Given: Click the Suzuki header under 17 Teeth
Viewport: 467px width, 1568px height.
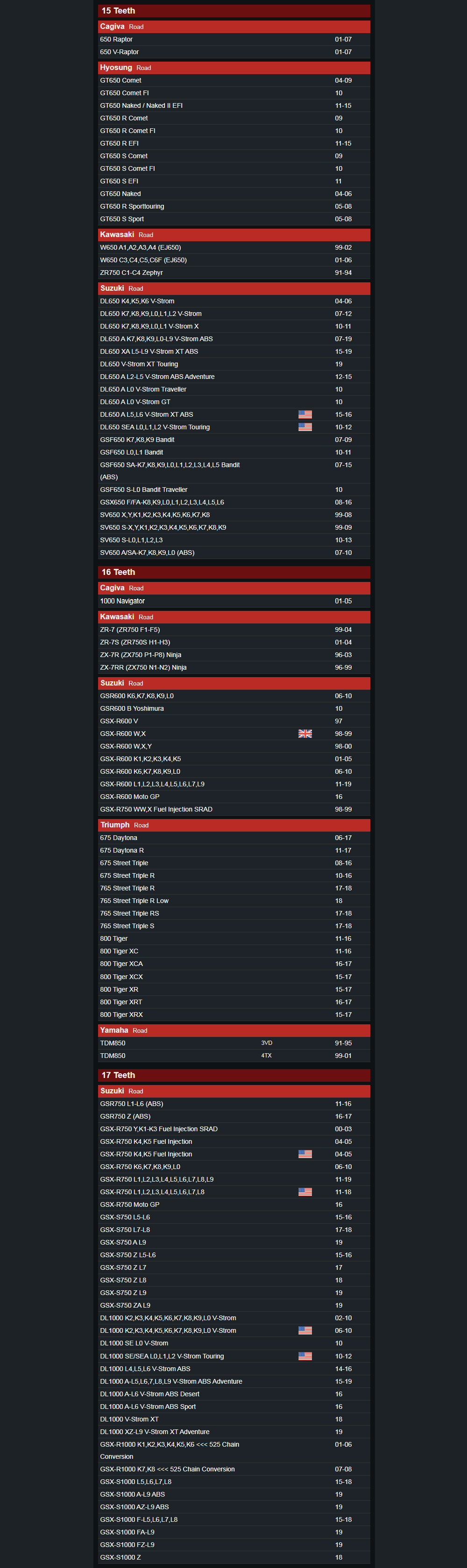Looking at the screenshot, I should 234,1091.
